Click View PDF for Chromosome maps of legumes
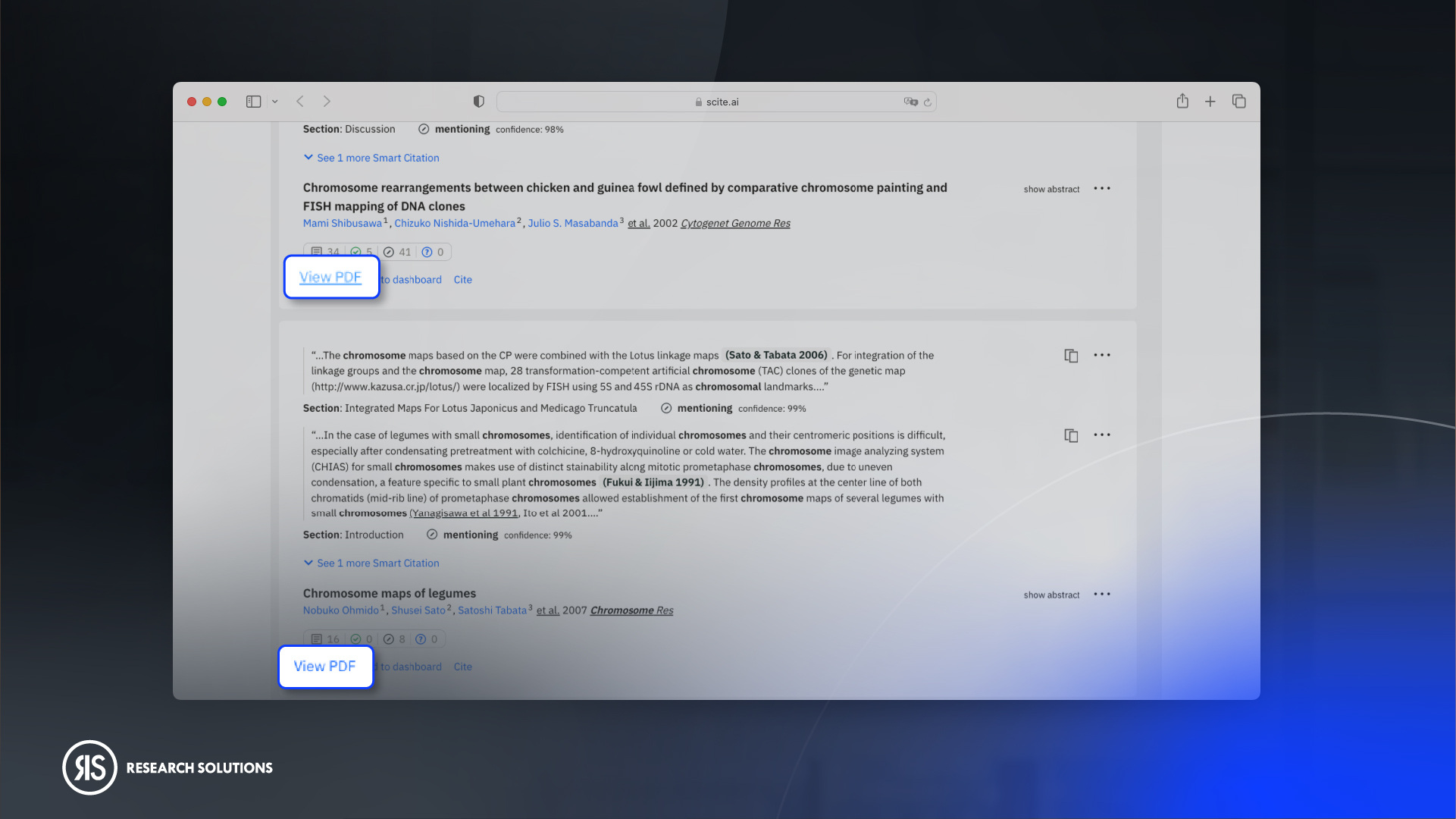 coord(324,667)
